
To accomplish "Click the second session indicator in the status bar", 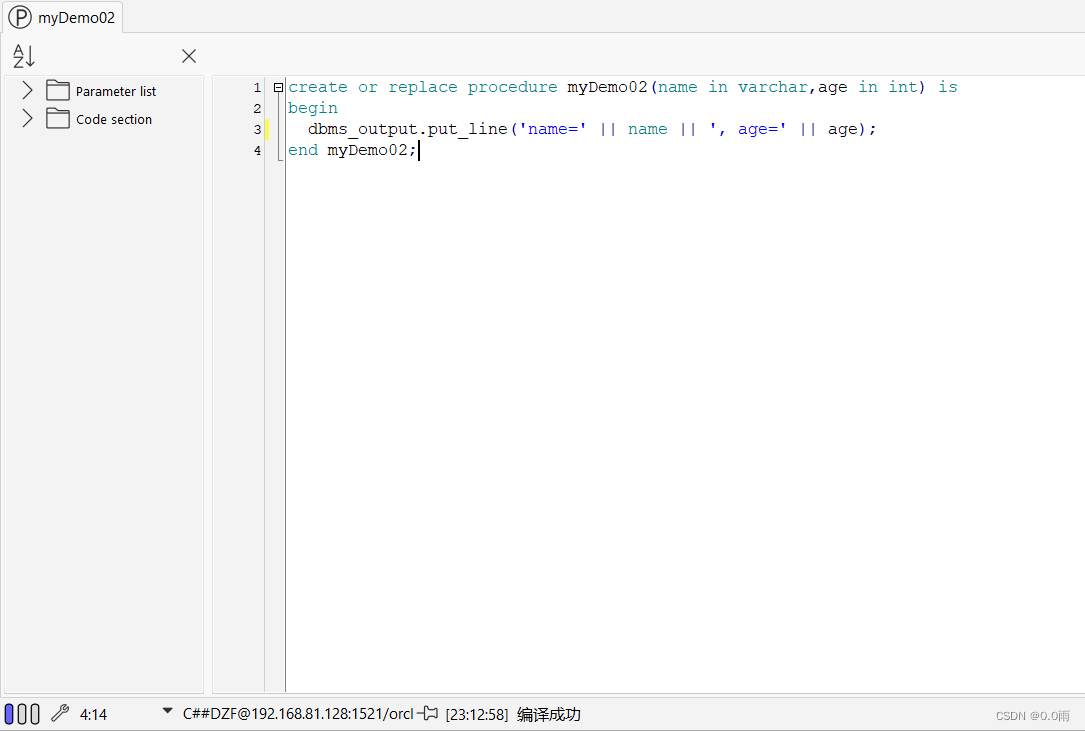I will (x=22, y=713).
